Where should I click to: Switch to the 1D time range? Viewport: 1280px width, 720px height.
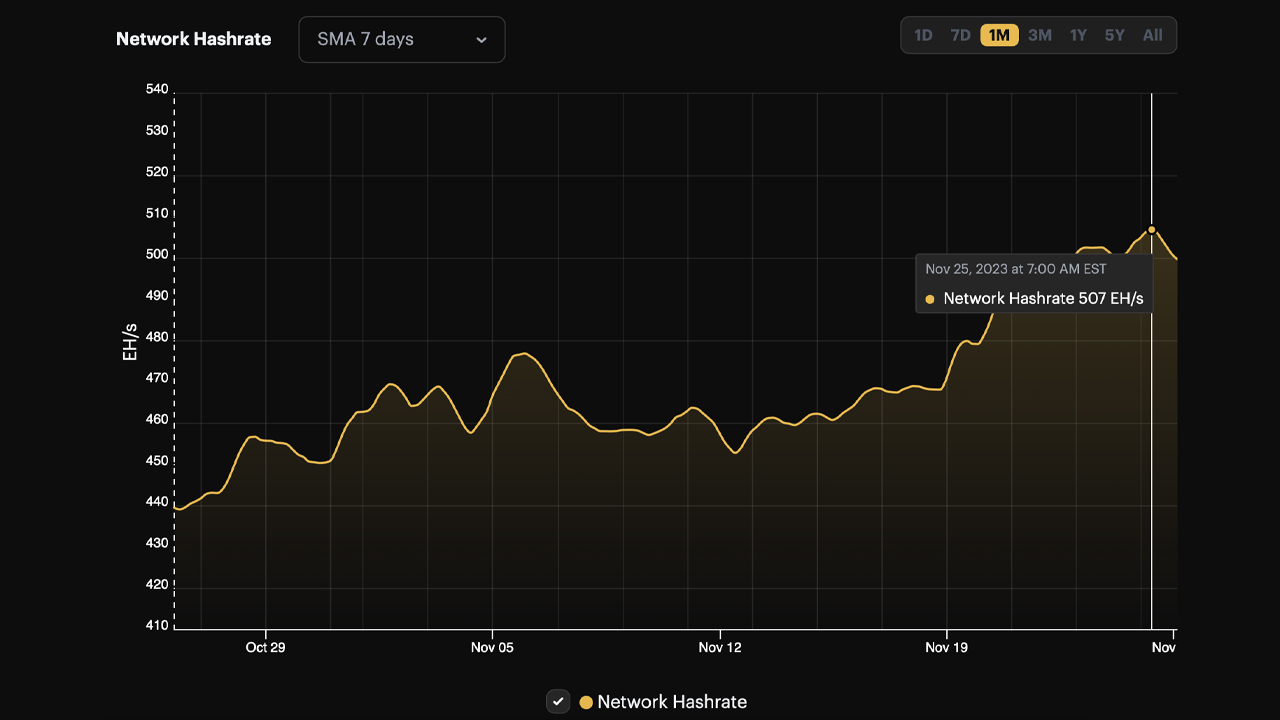(923, 34)
